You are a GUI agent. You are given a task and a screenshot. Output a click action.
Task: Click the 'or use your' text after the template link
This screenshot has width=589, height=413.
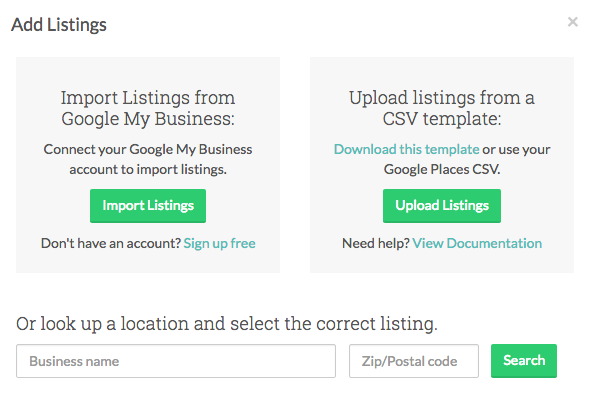point(516,150)
